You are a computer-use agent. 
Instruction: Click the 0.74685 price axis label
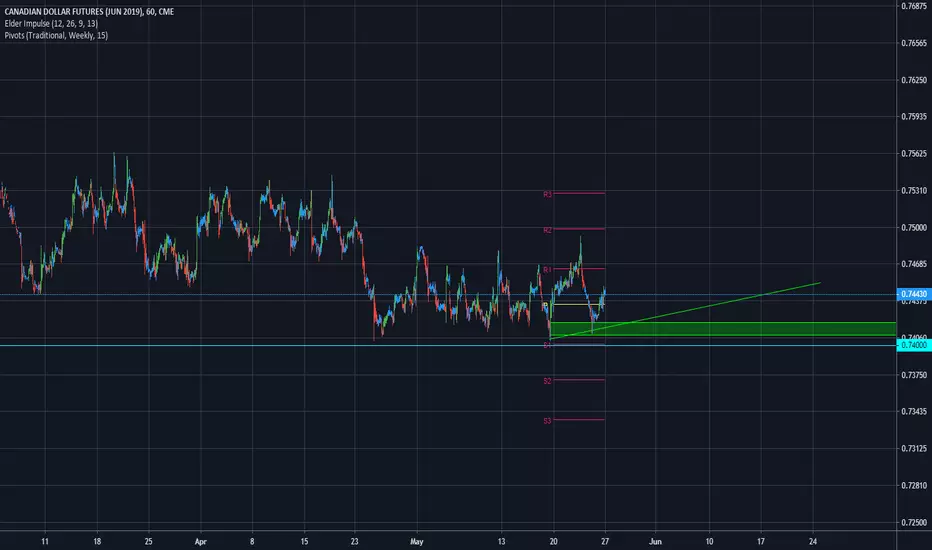click(914, 264)
